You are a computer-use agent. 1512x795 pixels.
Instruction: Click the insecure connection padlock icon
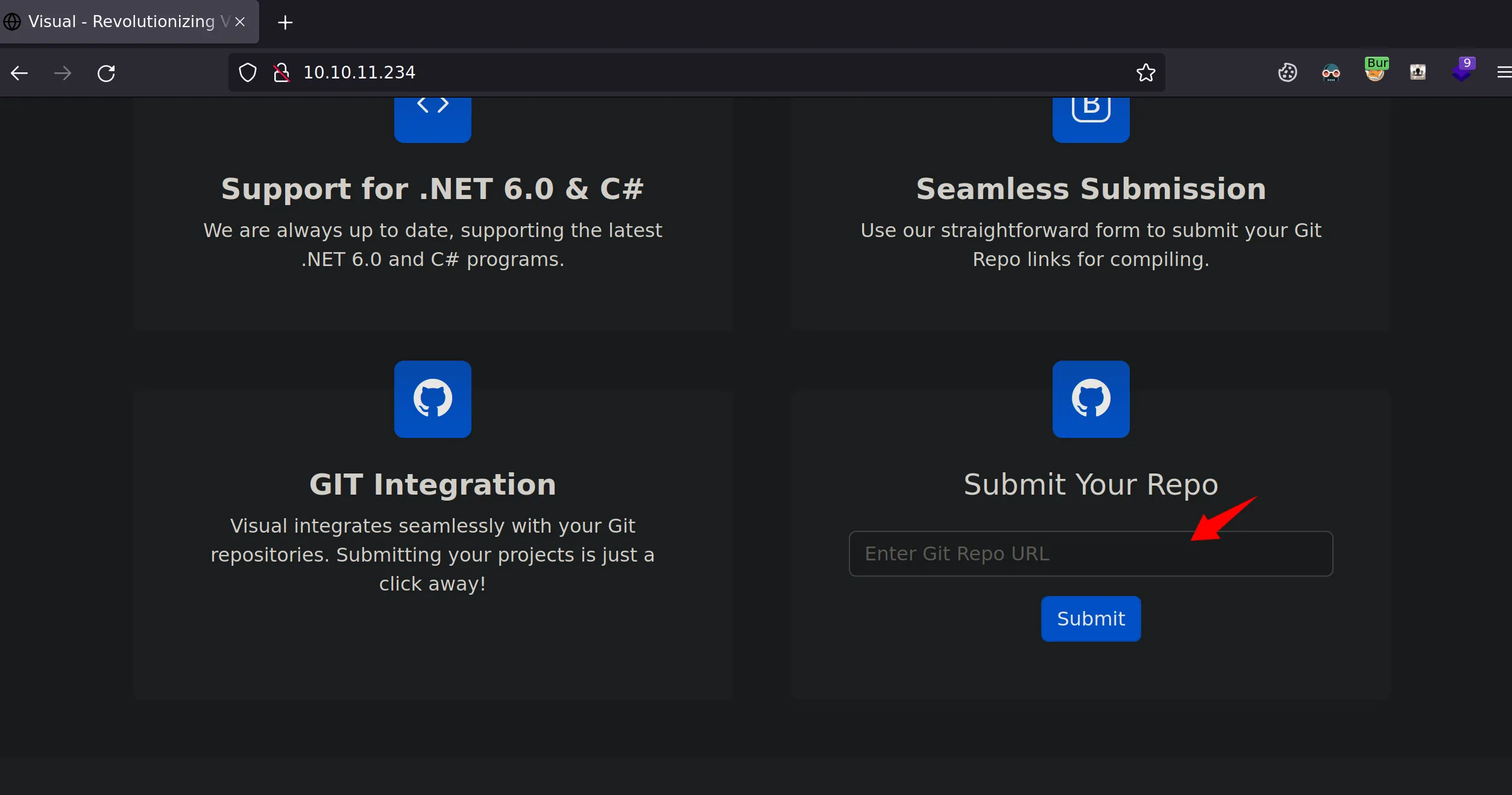click(x=281, y=72)
